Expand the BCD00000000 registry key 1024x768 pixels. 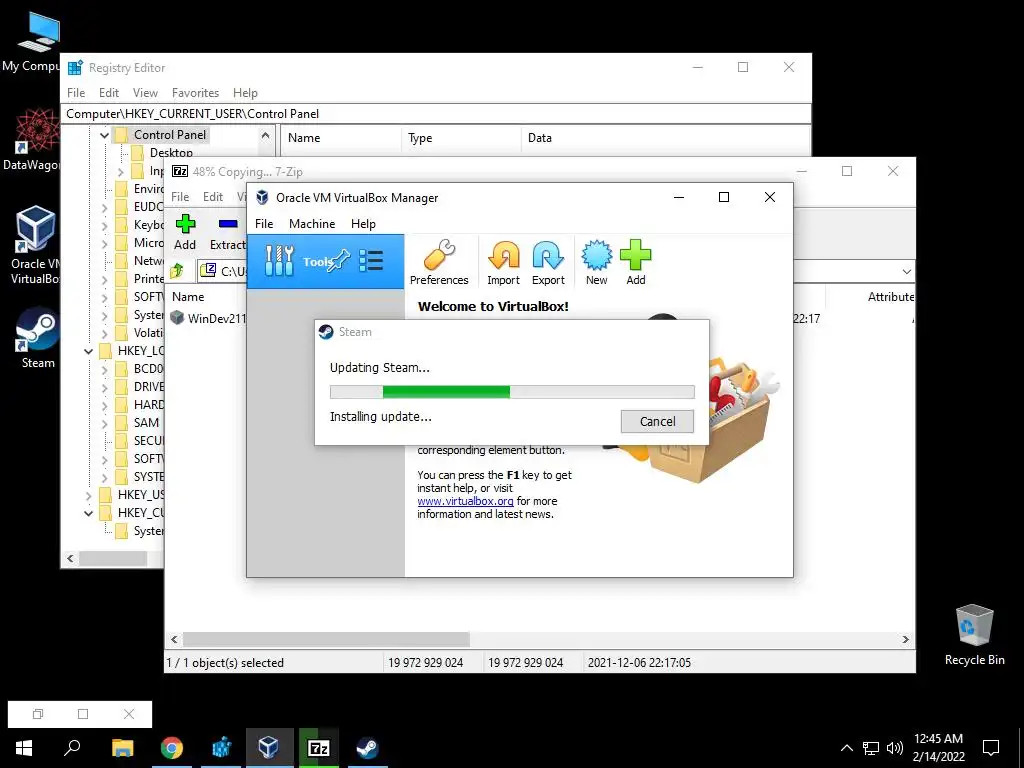[x=104, y=369]
